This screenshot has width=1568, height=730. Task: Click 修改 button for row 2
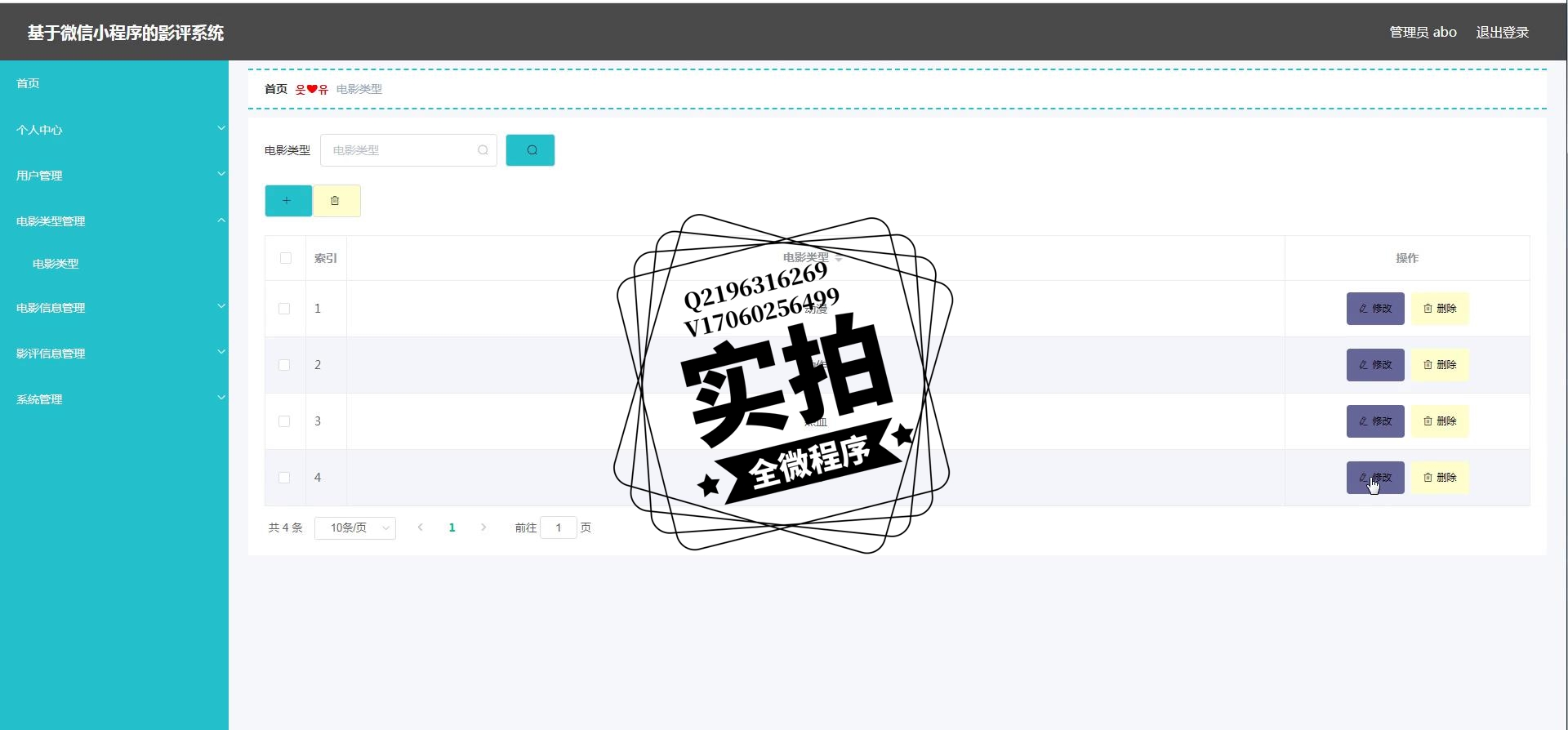[x=1375, y=365]
